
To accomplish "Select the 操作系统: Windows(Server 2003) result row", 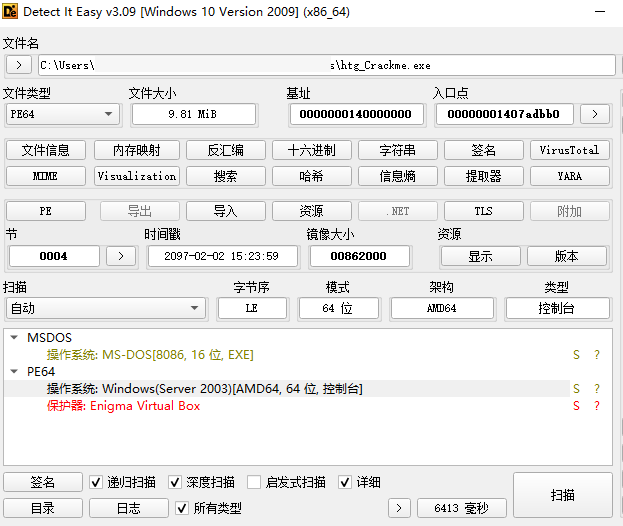I will [x=205, y=389].
